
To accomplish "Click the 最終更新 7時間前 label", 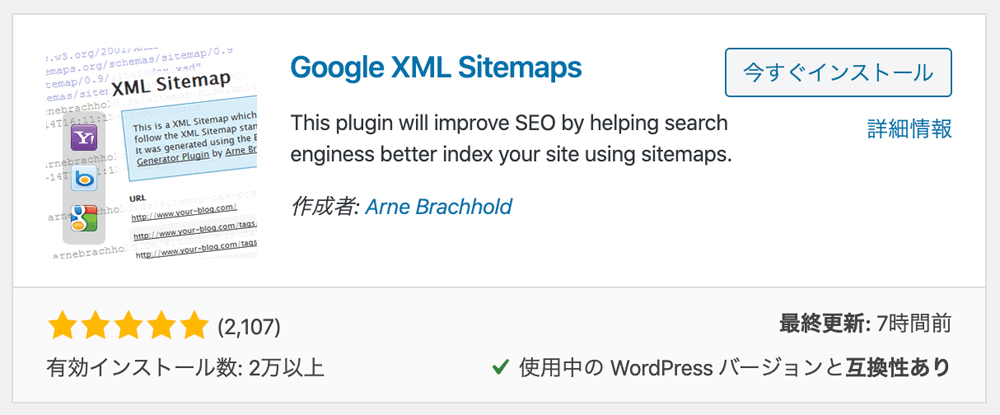I will [x=865, y=324].
